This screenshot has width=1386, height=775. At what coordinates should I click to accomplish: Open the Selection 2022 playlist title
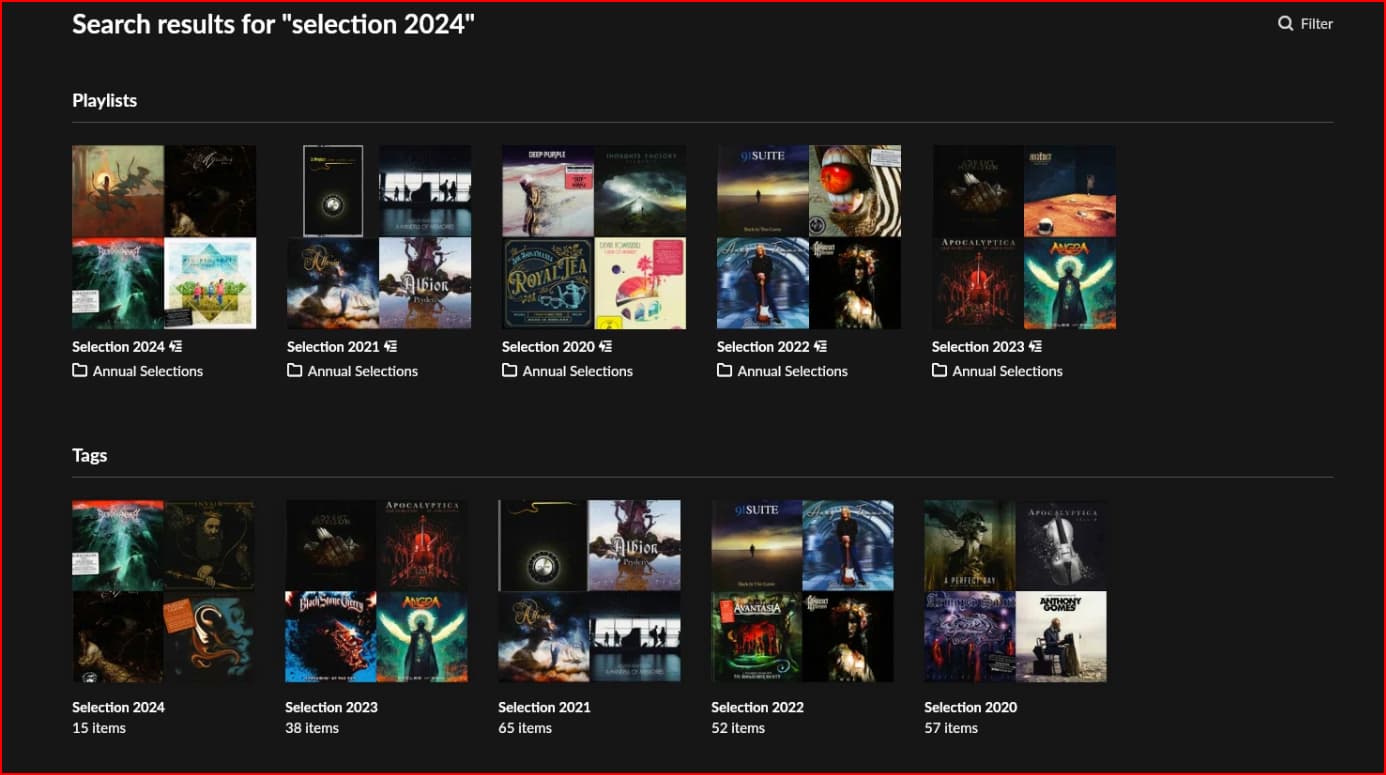pos(763,347)
